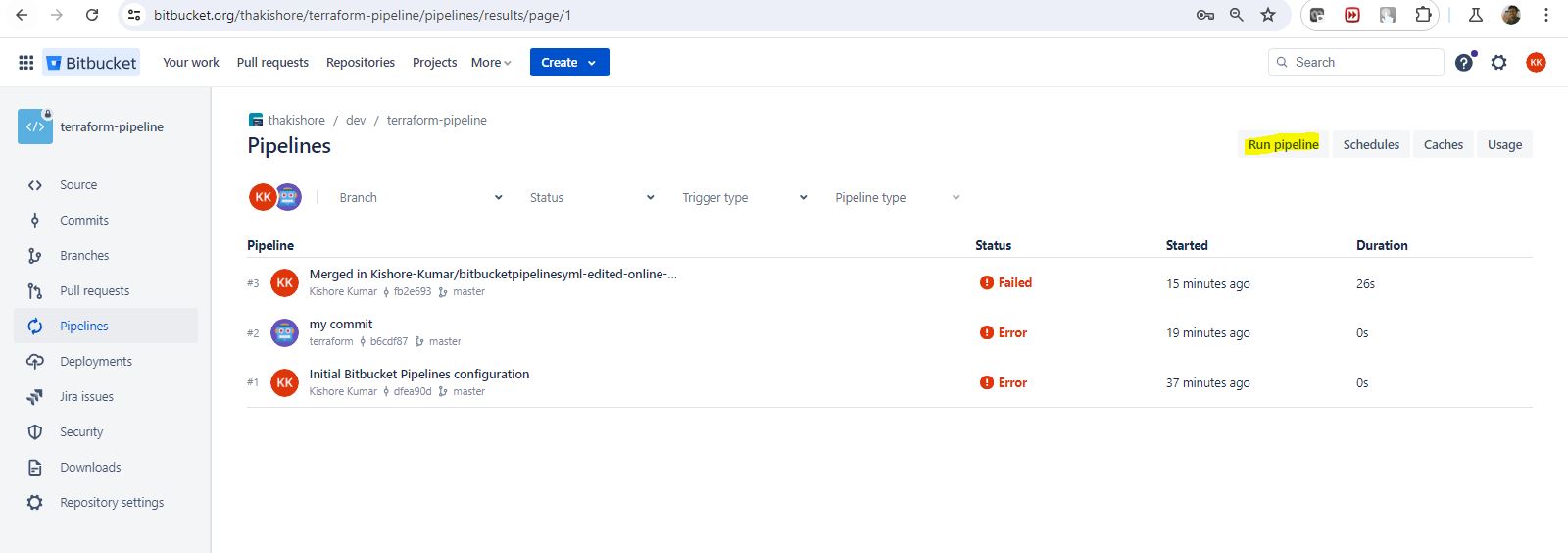Image resolution: width=1568 pixels, height=553 pixels.
Task: Filter pipelines by KK user avatar
Action: coord(262,197)
